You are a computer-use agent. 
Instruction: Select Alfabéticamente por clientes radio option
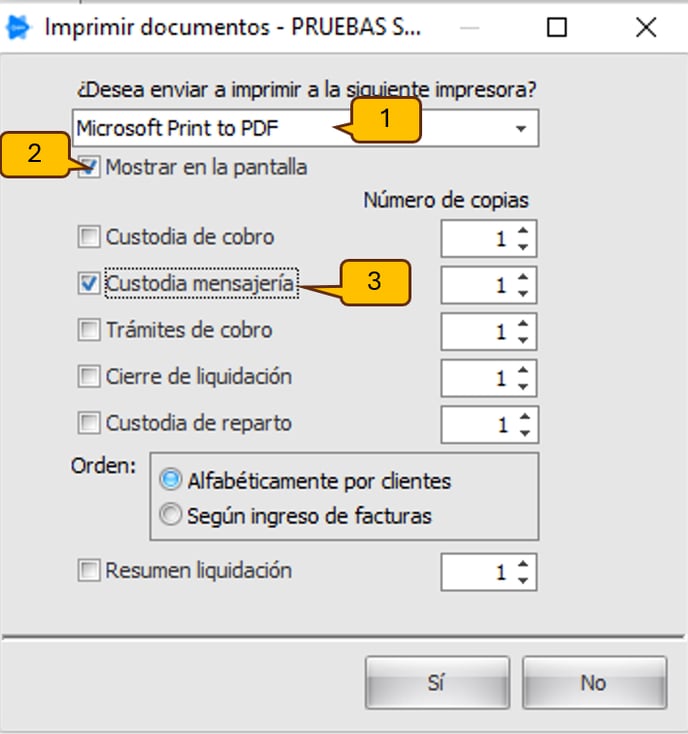click(170, 480)
